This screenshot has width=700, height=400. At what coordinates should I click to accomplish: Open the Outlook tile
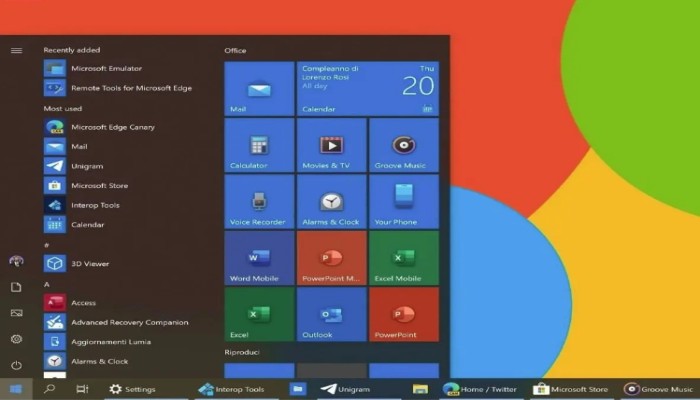(332, 314)
